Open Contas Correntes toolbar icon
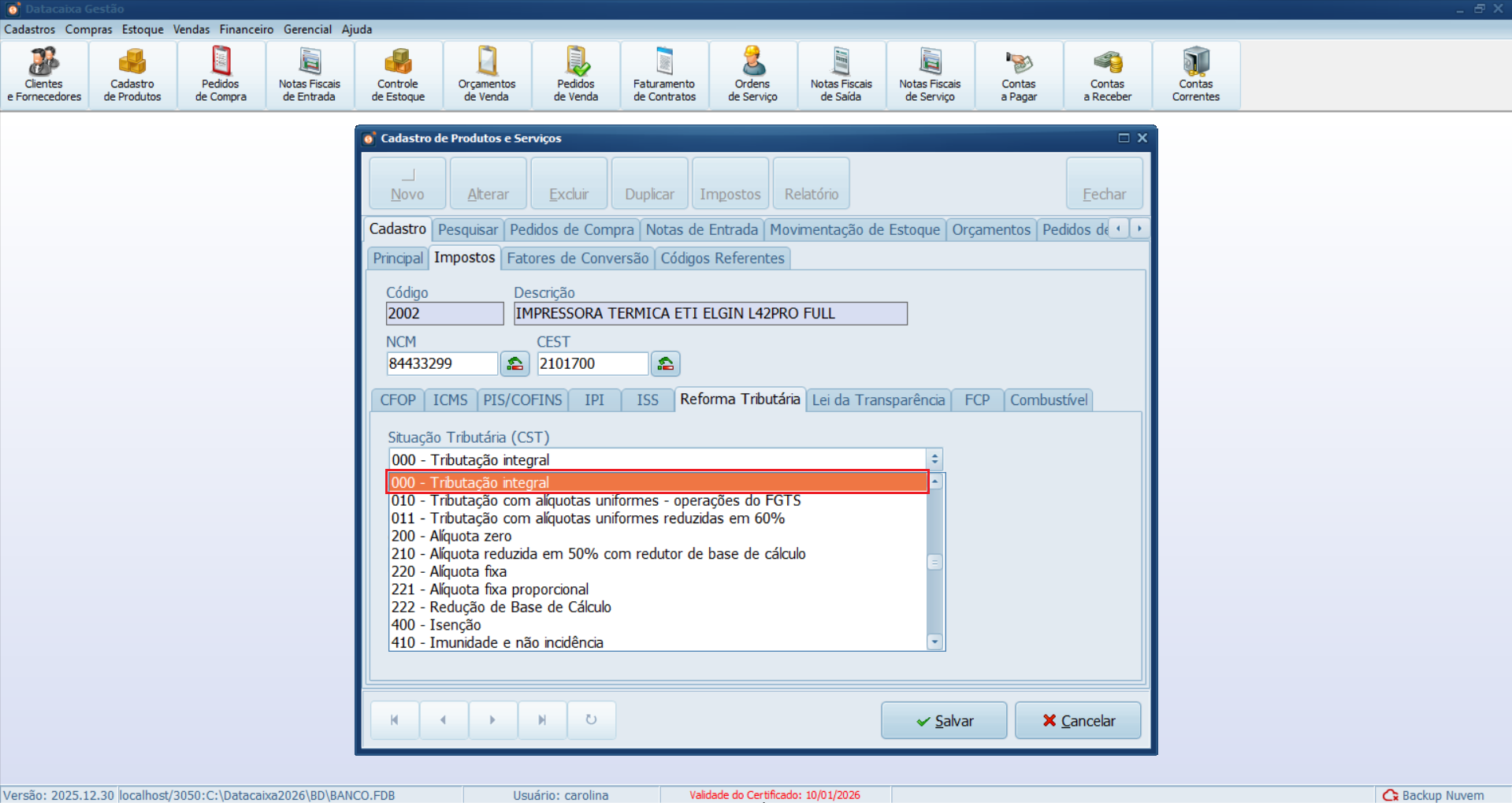The height and width of the screenshot is (803, 1512). tap(1195, 76)
